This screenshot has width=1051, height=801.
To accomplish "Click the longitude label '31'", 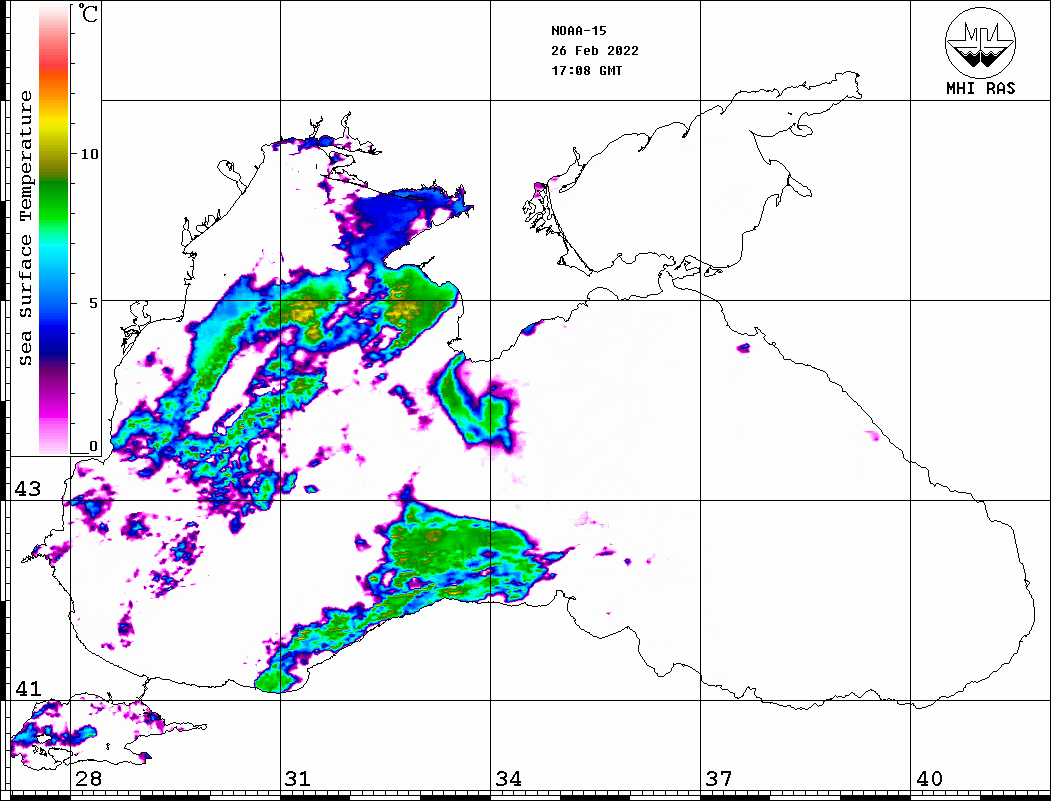I will 298,778.
